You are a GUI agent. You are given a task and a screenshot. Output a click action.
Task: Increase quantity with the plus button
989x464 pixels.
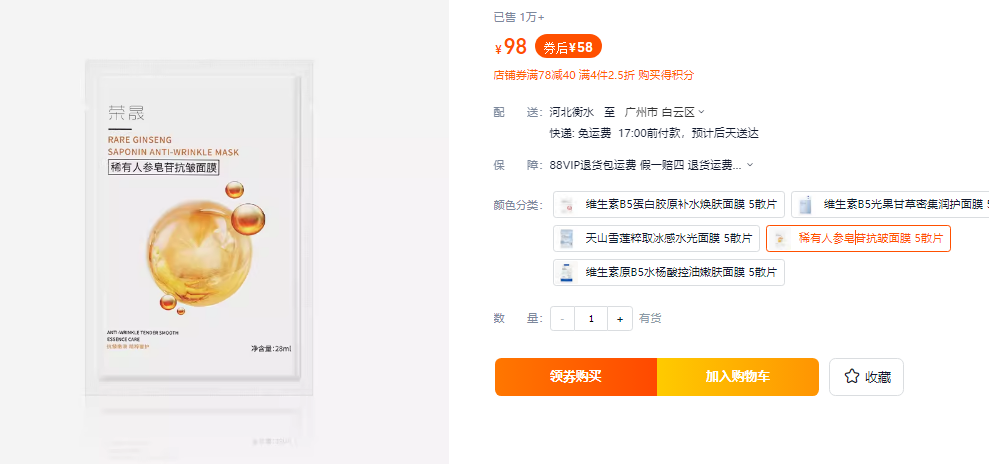click(620, 319)
